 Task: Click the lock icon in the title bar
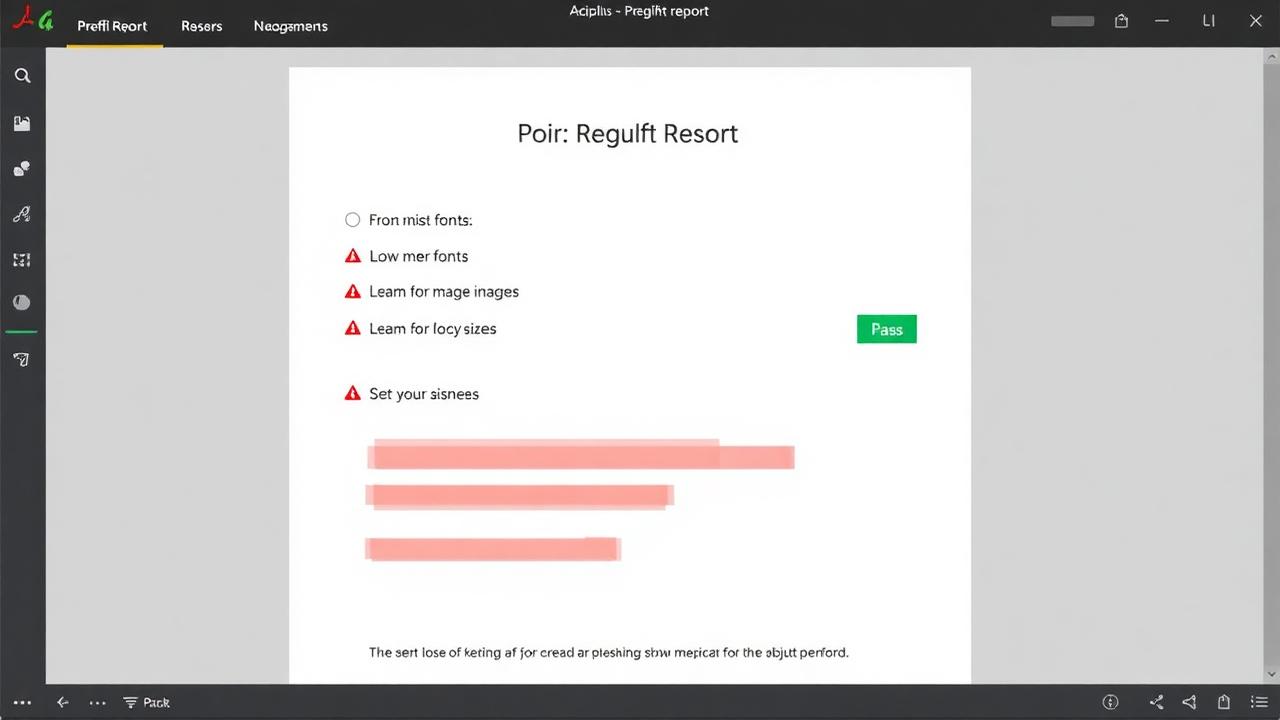tap(1121, 21)
